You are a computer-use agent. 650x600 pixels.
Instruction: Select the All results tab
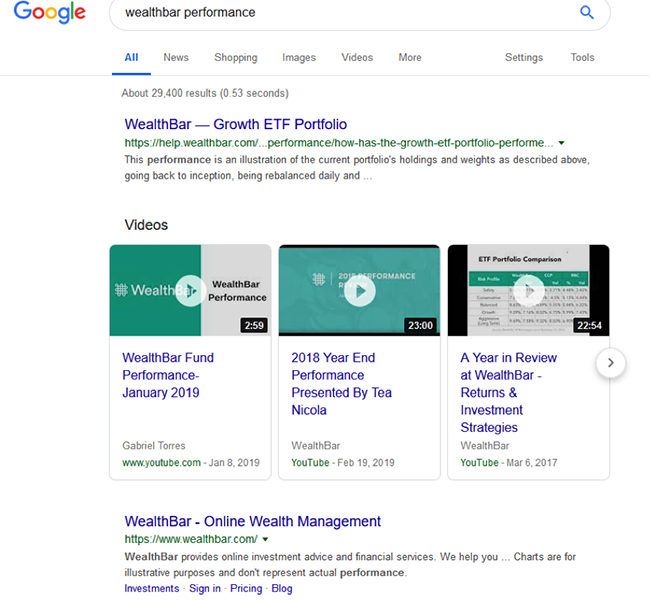tap(131, 58)
